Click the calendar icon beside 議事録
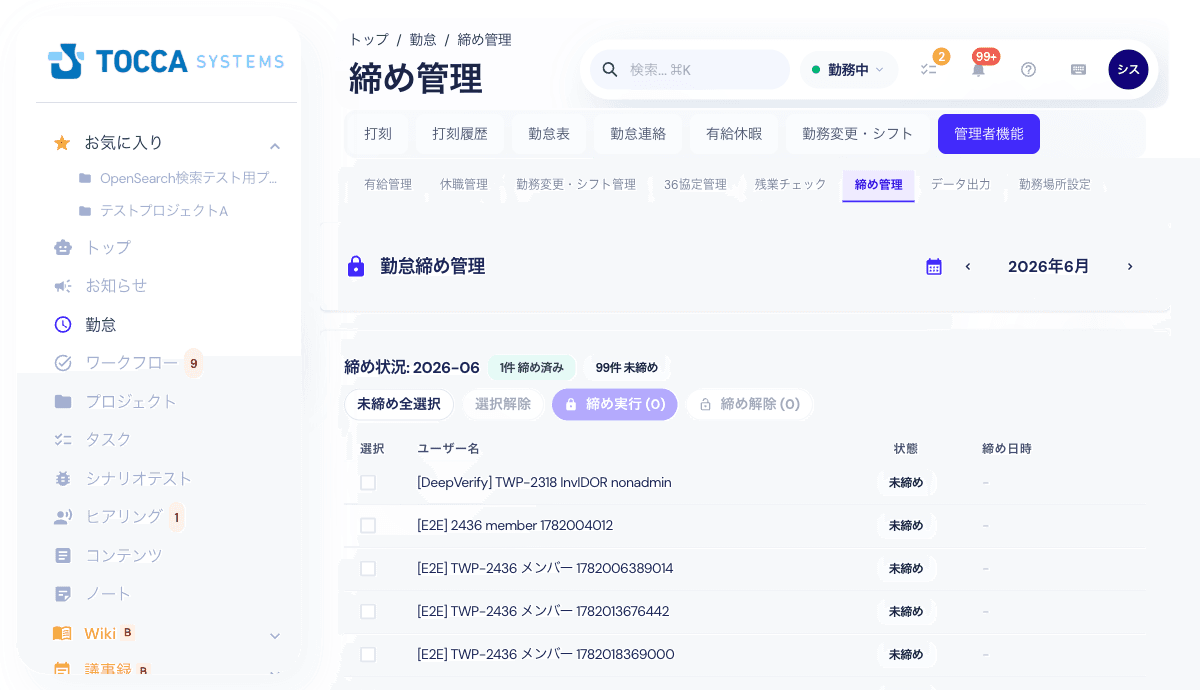The width and height of the screenshot is (1200, 690). tap(62, 670)
